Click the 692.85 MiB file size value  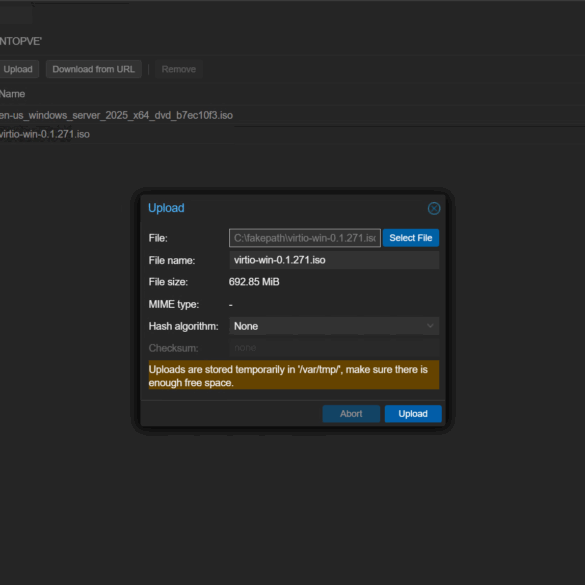(254, 282)
